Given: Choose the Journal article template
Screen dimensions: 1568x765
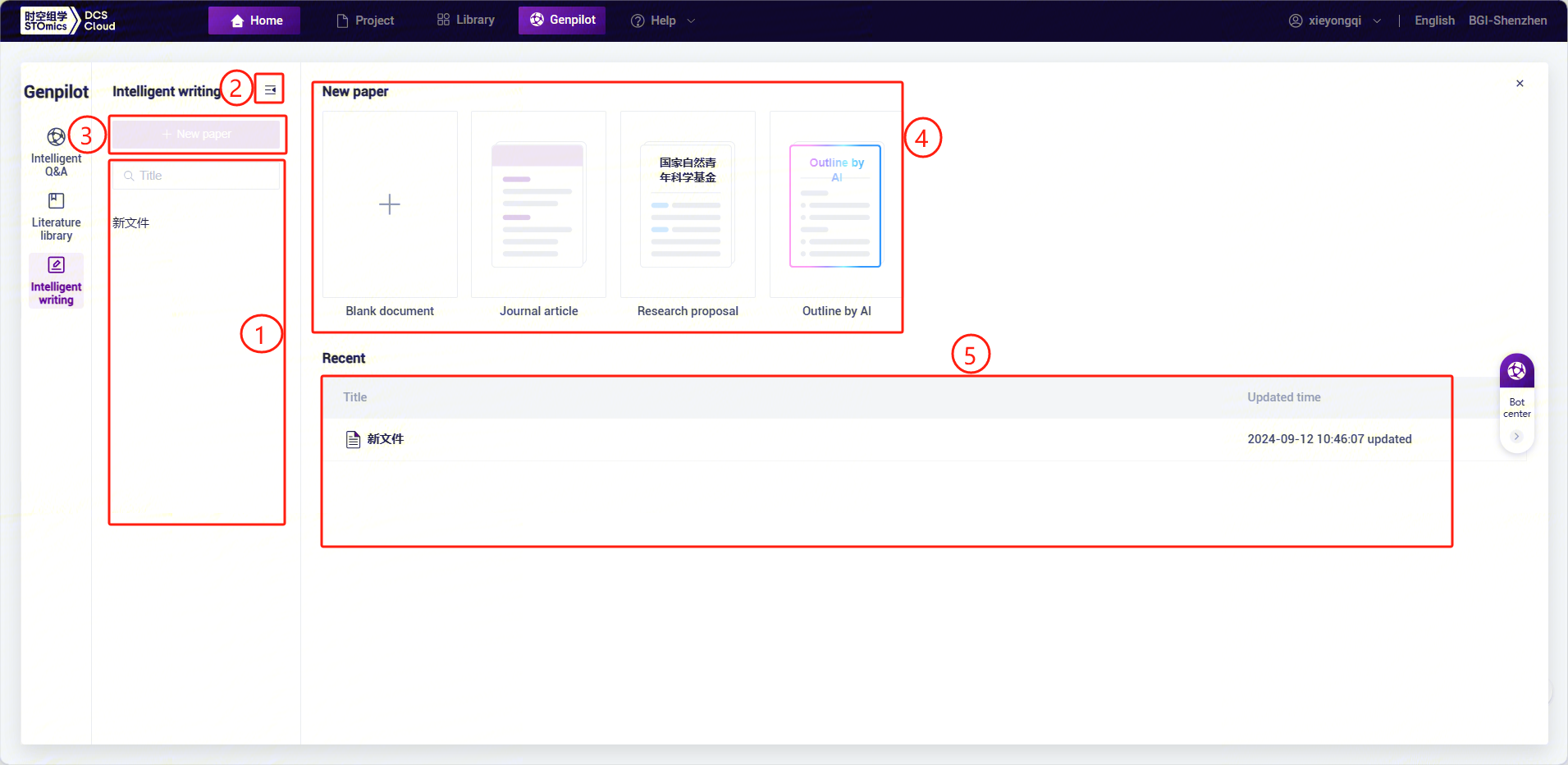Looking at the screenshot, I should pyautogui.click(x=538, y=205).
